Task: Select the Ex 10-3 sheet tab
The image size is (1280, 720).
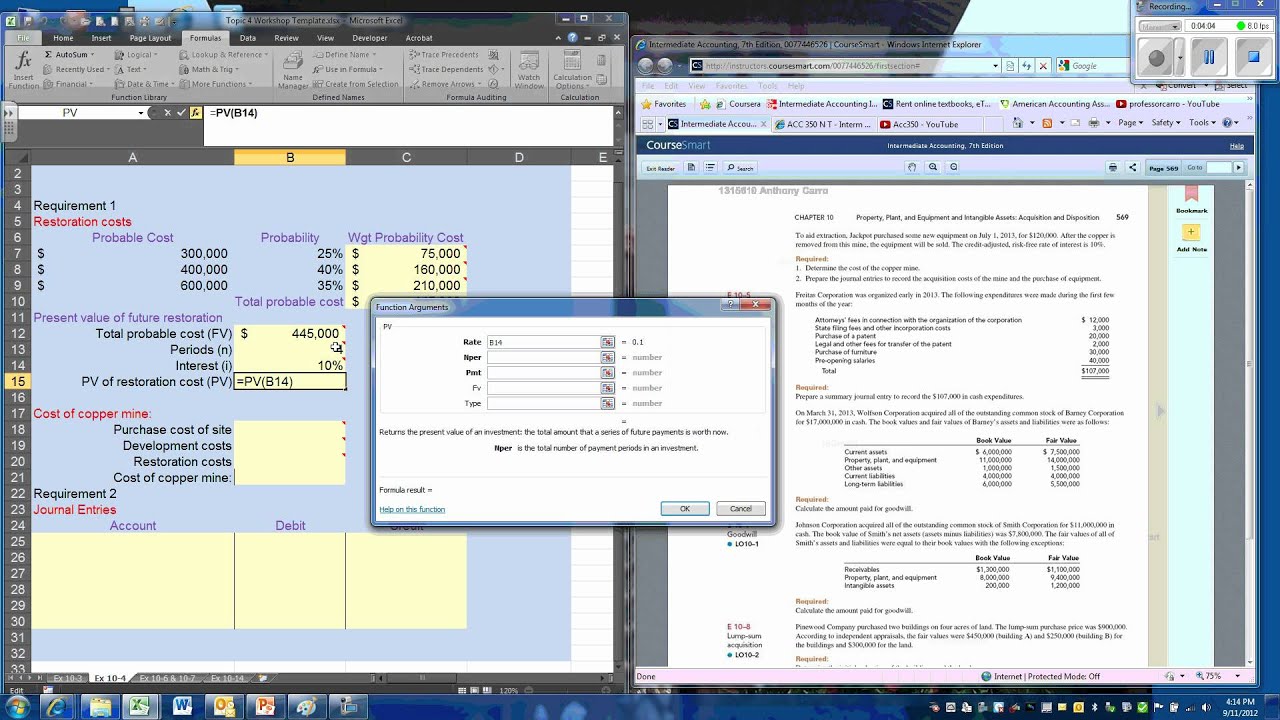Action: [68, 678]
